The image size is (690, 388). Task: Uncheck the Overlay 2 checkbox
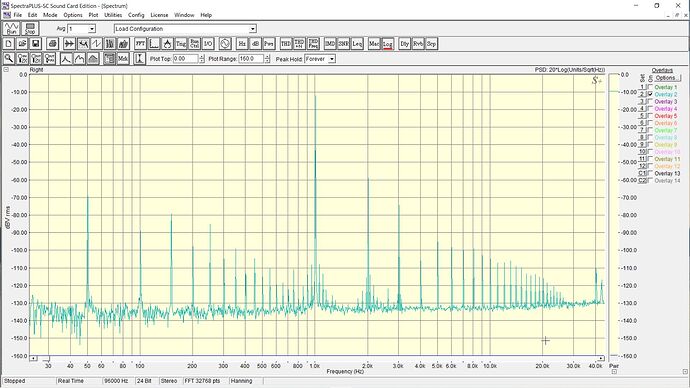tap(650, 94)
